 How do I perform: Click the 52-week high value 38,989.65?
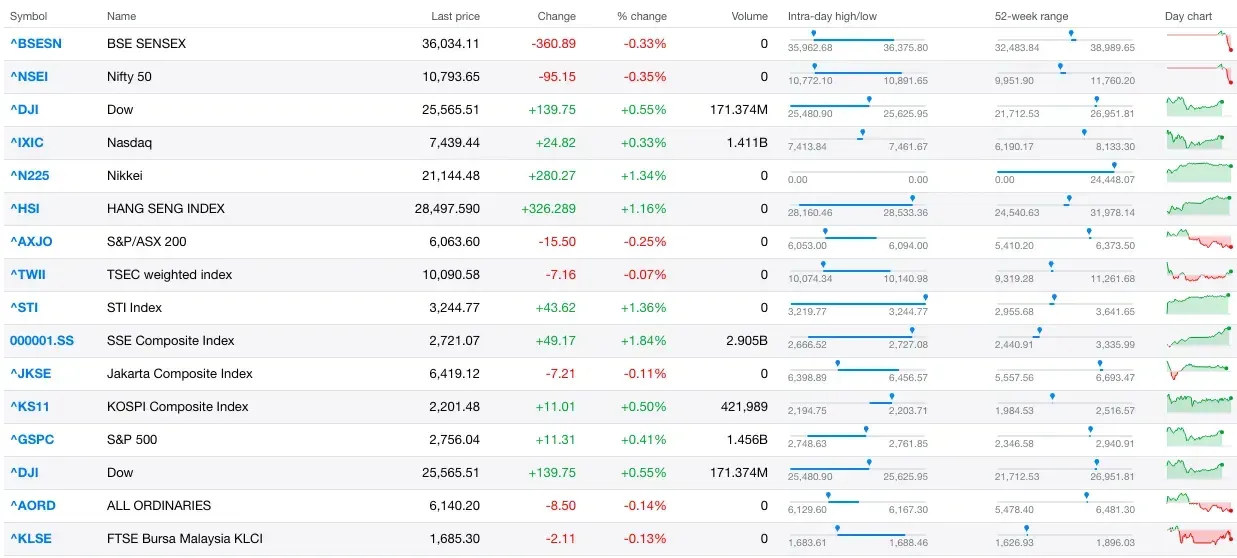pyautogui.click(x=1114, y=47)
